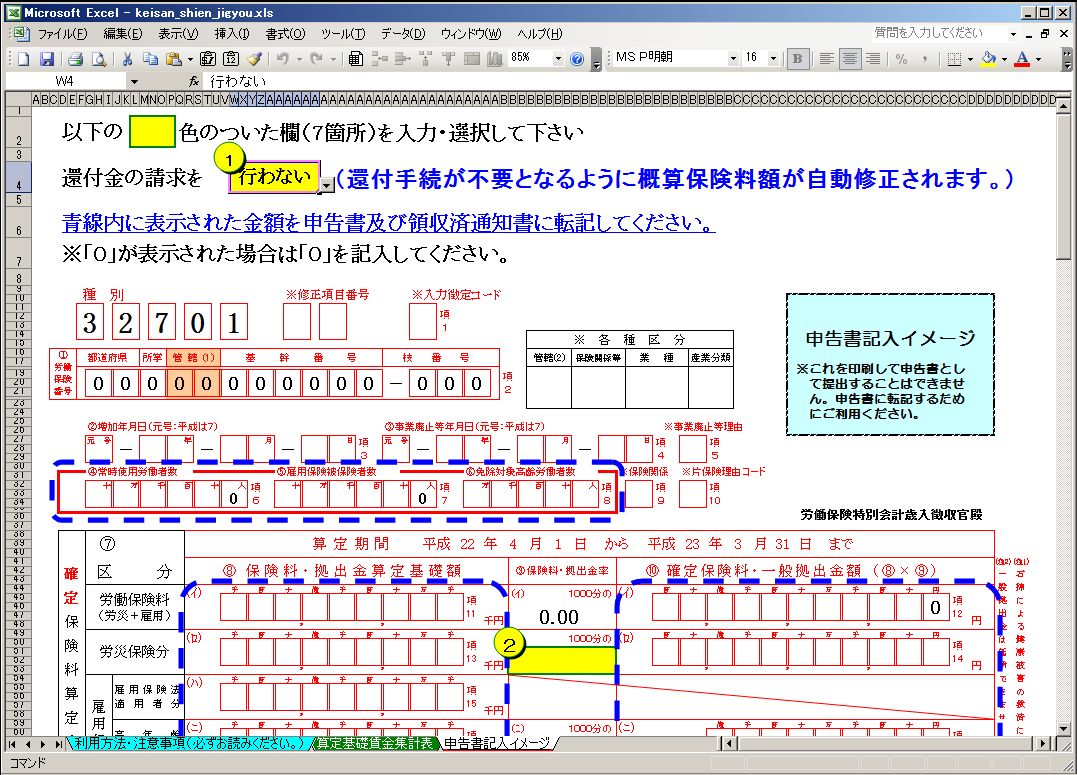Click row 4 header

19,177
